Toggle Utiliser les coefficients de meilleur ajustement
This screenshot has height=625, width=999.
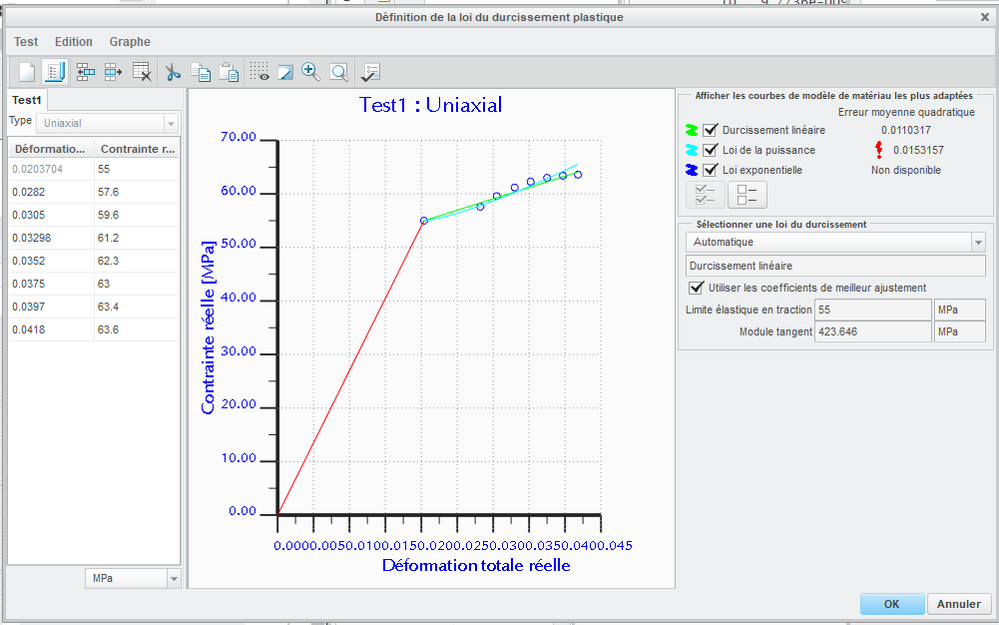pos(696,288)
